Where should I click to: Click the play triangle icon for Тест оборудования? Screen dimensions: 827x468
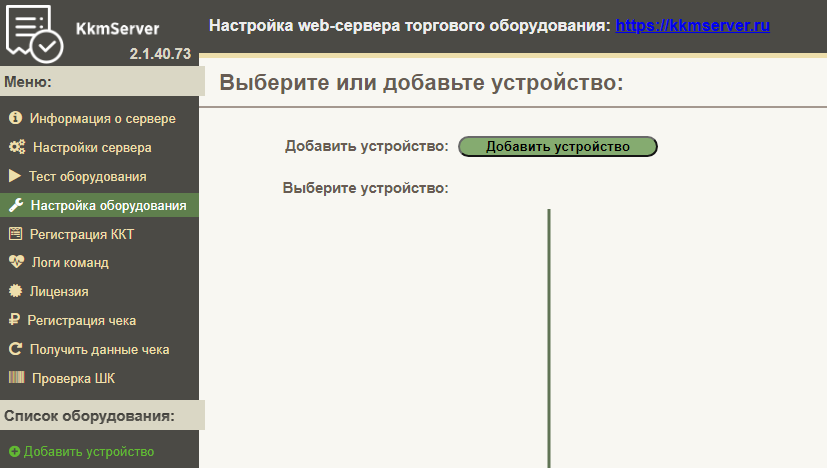15,176
